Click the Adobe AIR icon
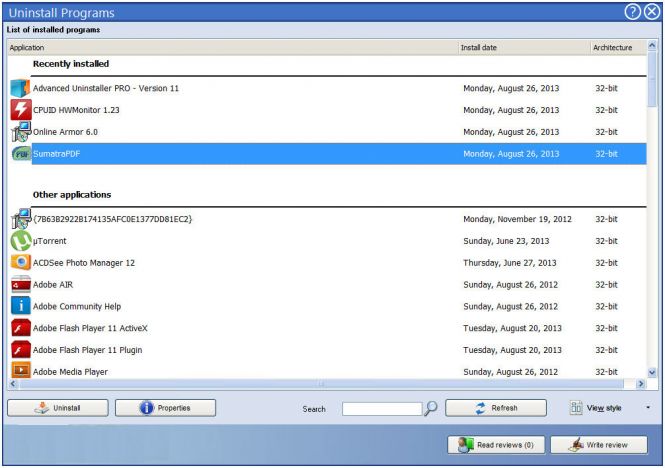This screenshot has height=468, width=665. [21, 284]
